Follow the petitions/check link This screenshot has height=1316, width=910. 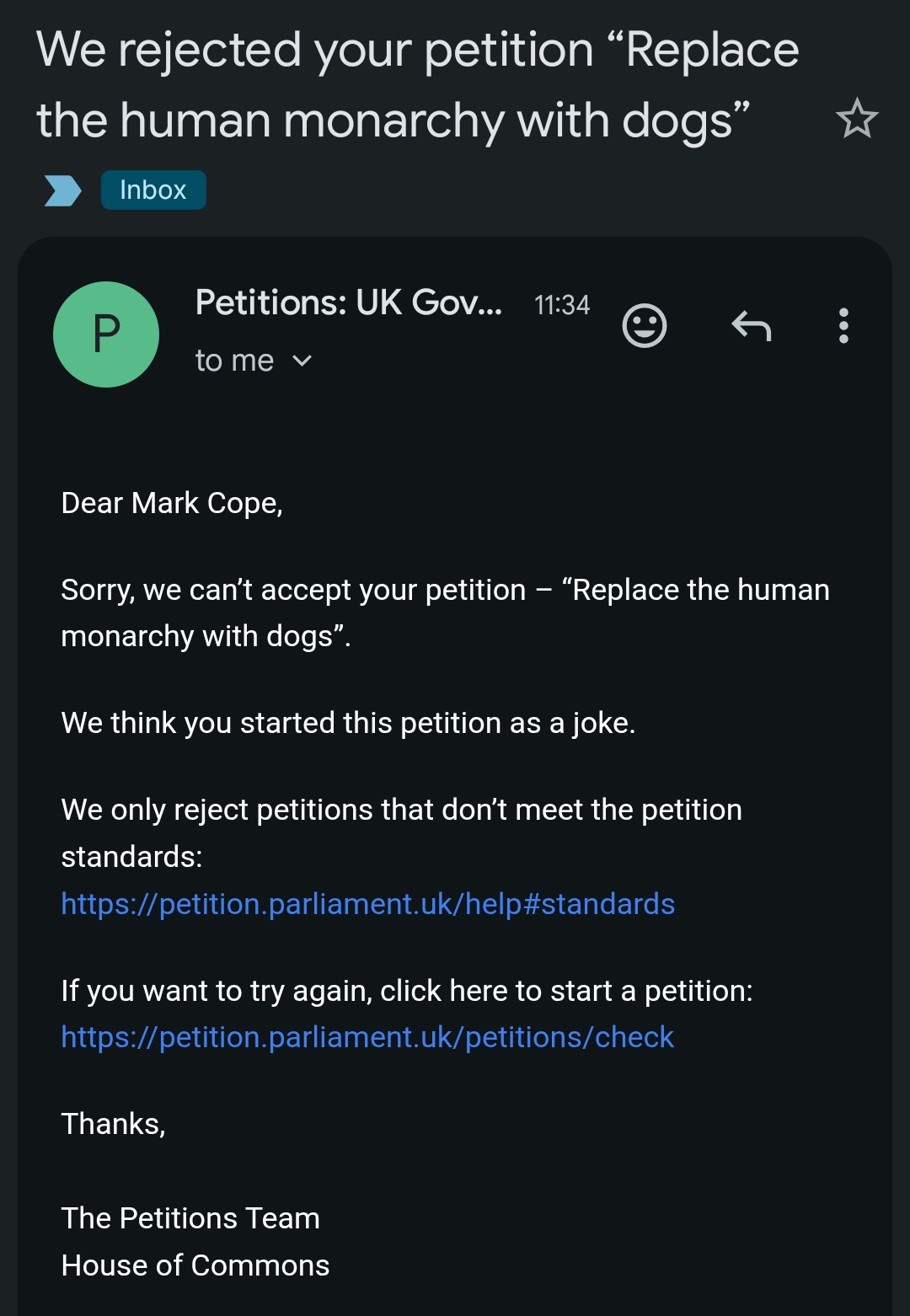(x=367, y=1037)
